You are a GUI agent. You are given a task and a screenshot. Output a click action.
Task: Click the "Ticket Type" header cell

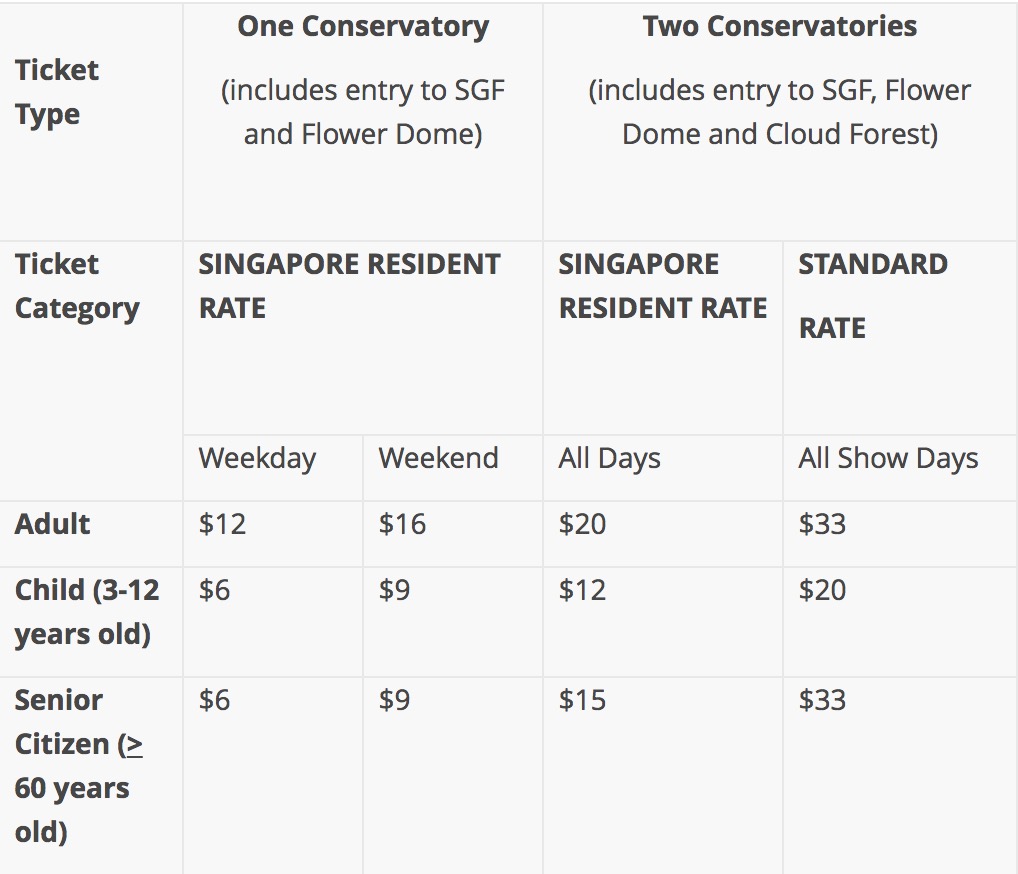(57, 92)
